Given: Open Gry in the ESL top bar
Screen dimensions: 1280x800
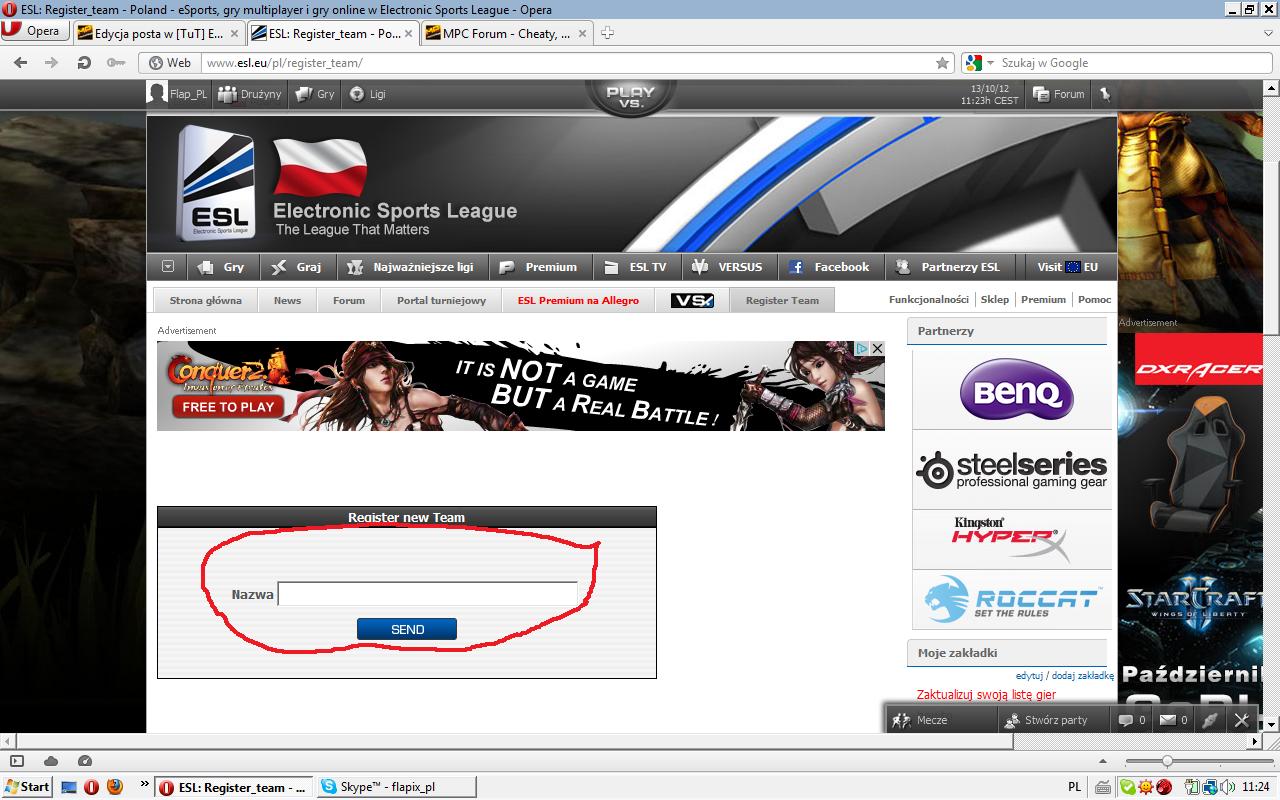Looking at the screenshot, I should point(316,94).
